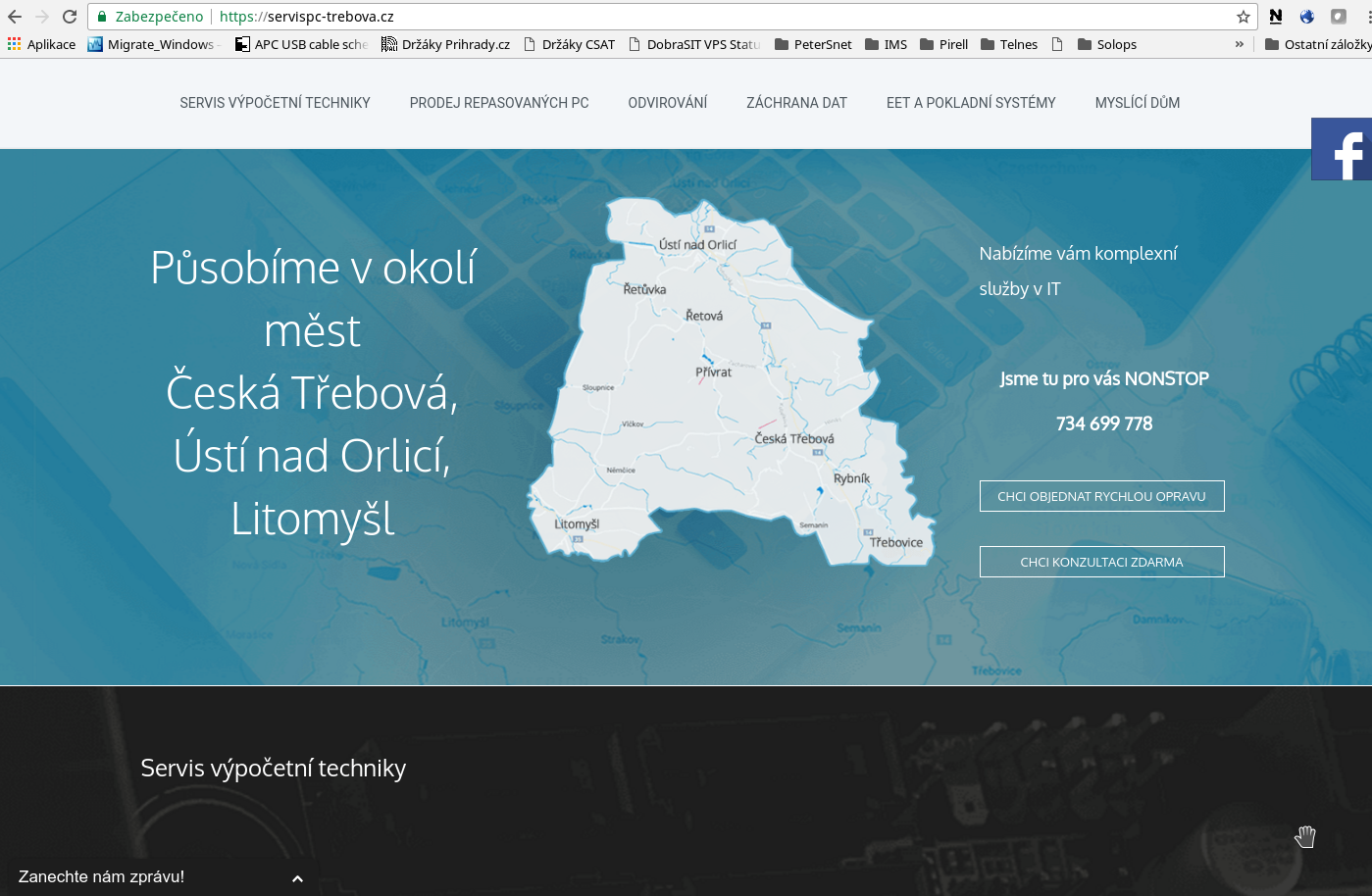Open the Ostatní záložky folder
This screenshot has height=896, width=1372.
click(x=1318, y=44)
